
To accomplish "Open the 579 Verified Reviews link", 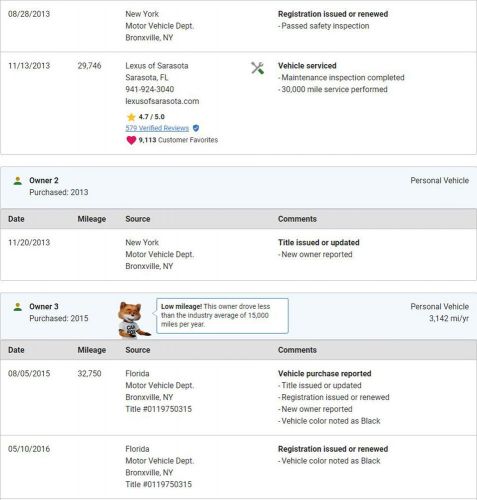I will click(157, 128).
